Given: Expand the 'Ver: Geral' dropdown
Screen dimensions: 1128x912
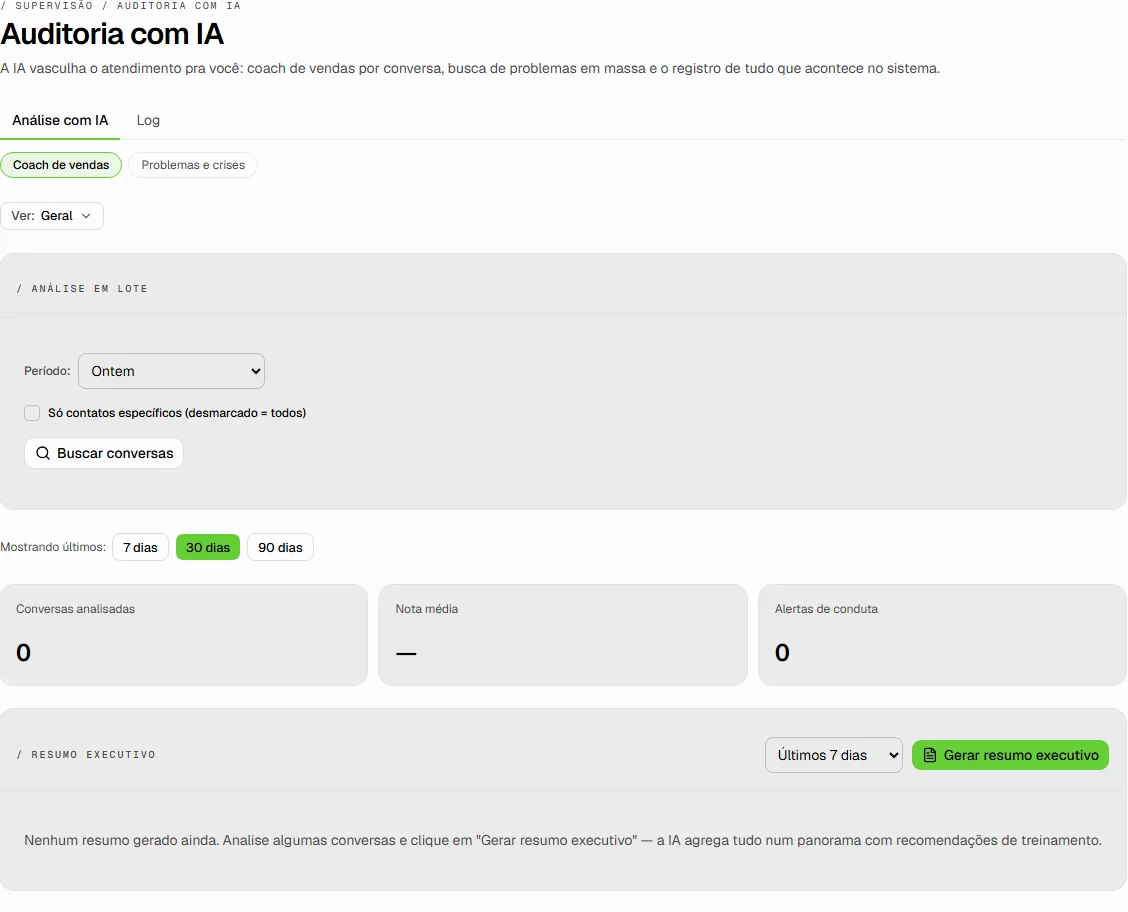Looking at the screenshot, I should (52, 216).
